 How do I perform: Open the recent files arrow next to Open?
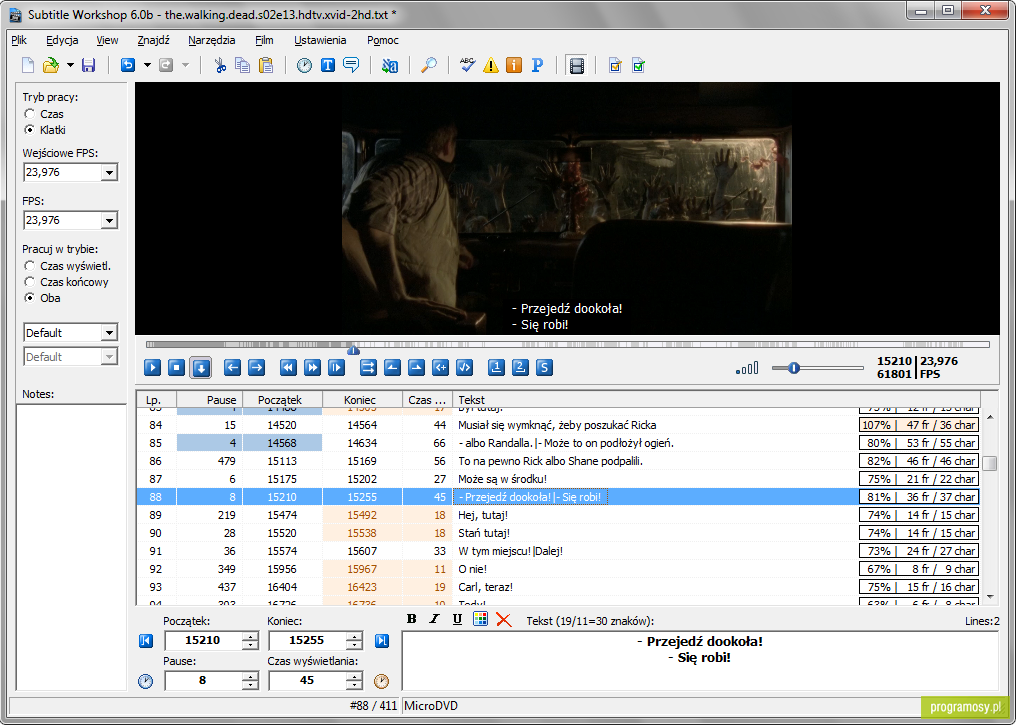click(70, 65)
